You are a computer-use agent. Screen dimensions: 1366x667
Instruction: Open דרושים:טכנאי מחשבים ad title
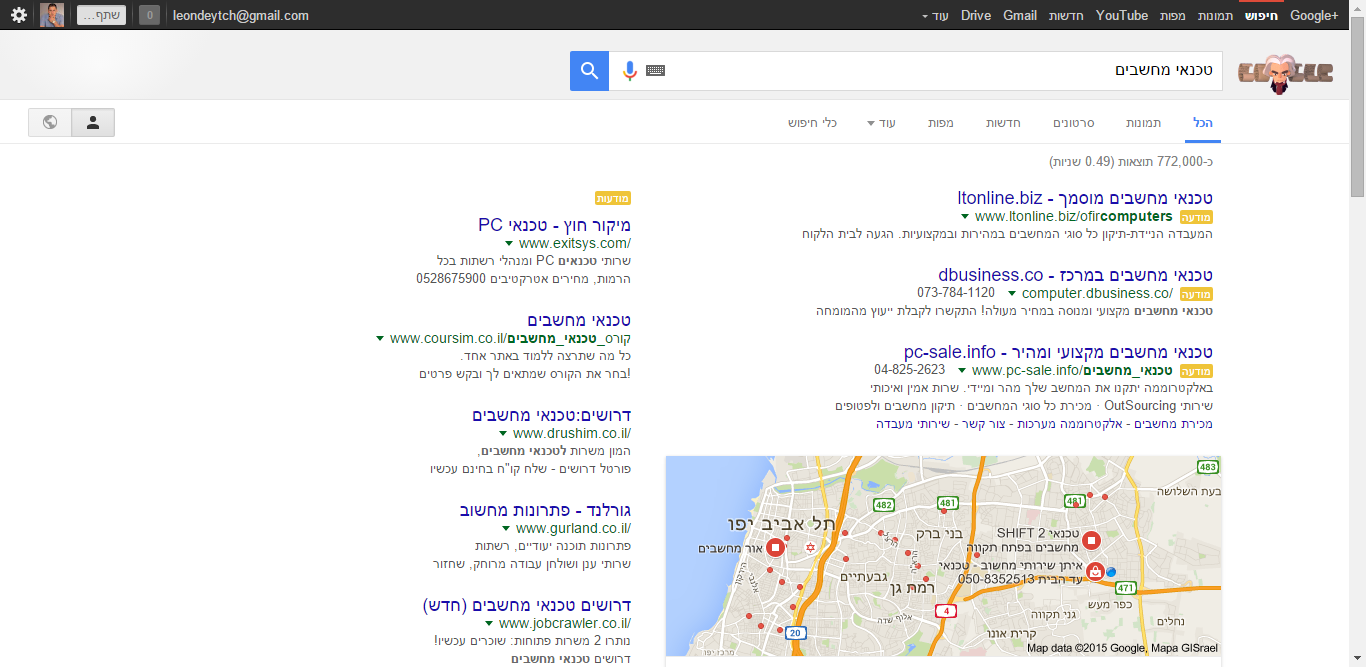click(552, 415)
